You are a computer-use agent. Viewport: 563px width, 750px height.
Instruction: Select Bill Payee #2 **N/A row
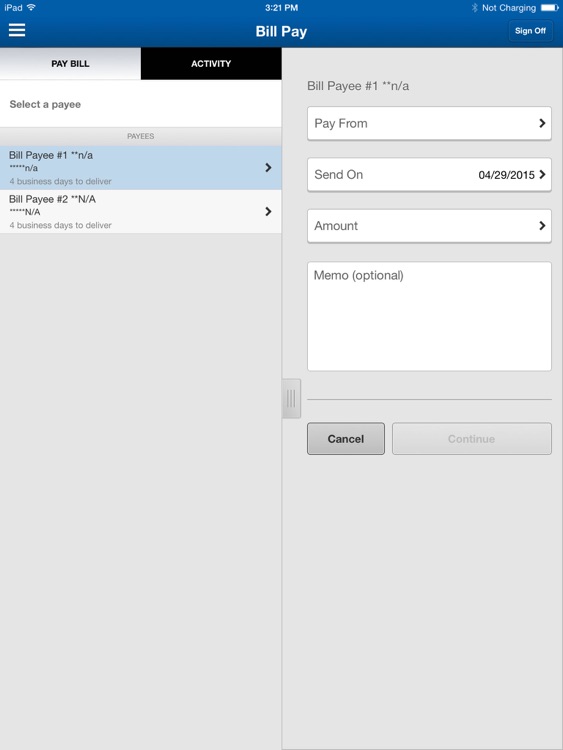coord(141,211)
